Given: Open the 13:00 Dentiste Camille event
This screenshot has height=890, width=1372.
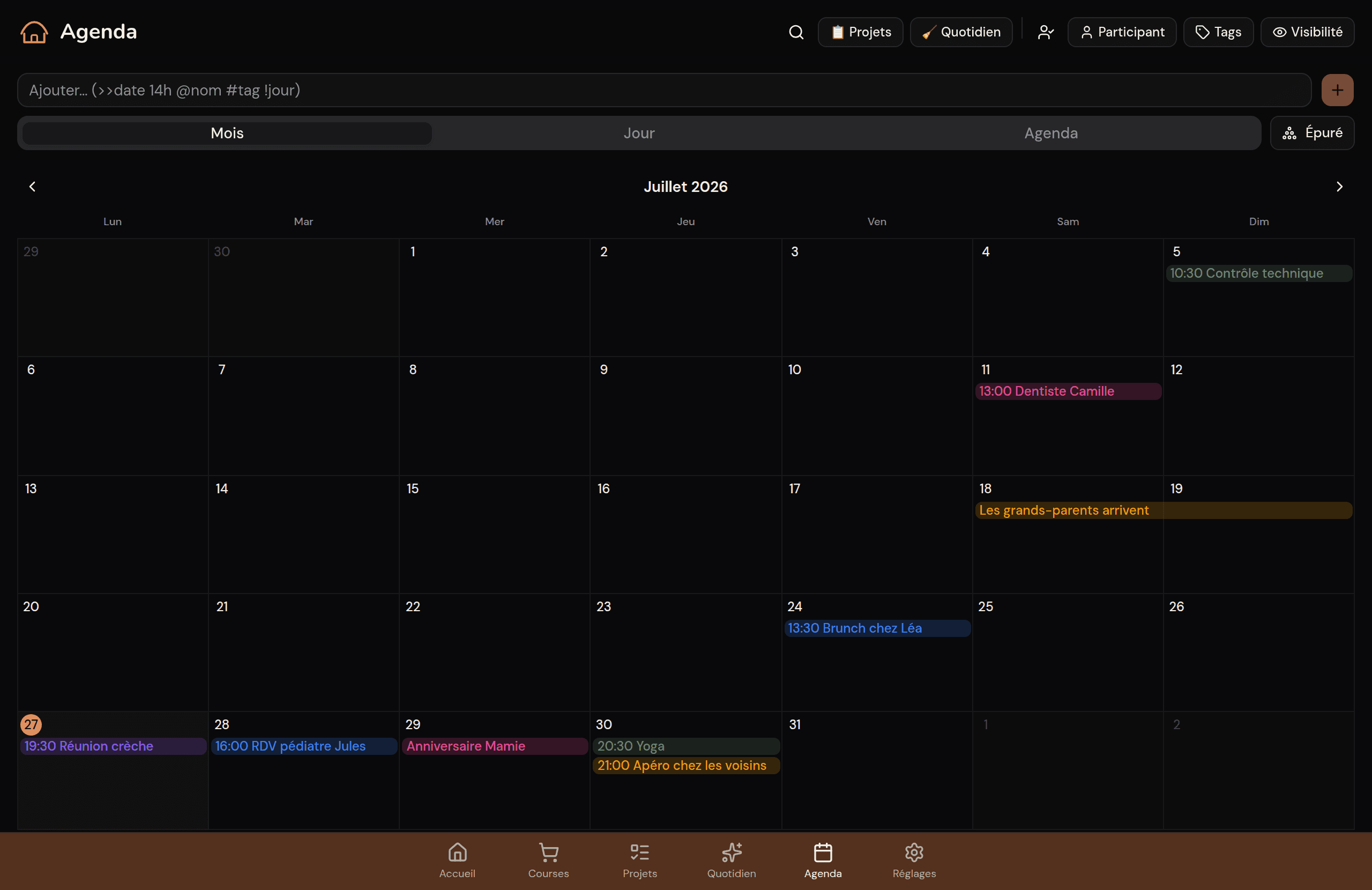Looking at the screenshot, I should (x=1068, y=391).
